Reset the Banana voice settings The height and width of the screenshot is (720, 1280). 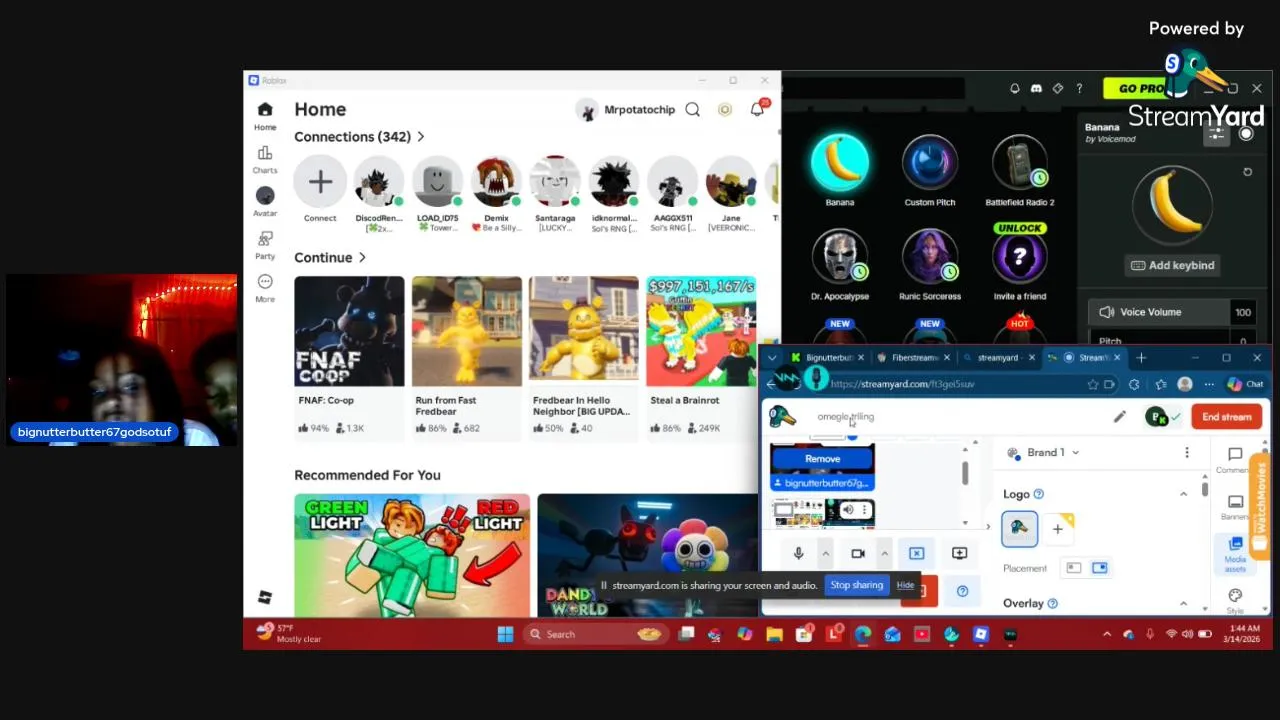pos(1247,172)
